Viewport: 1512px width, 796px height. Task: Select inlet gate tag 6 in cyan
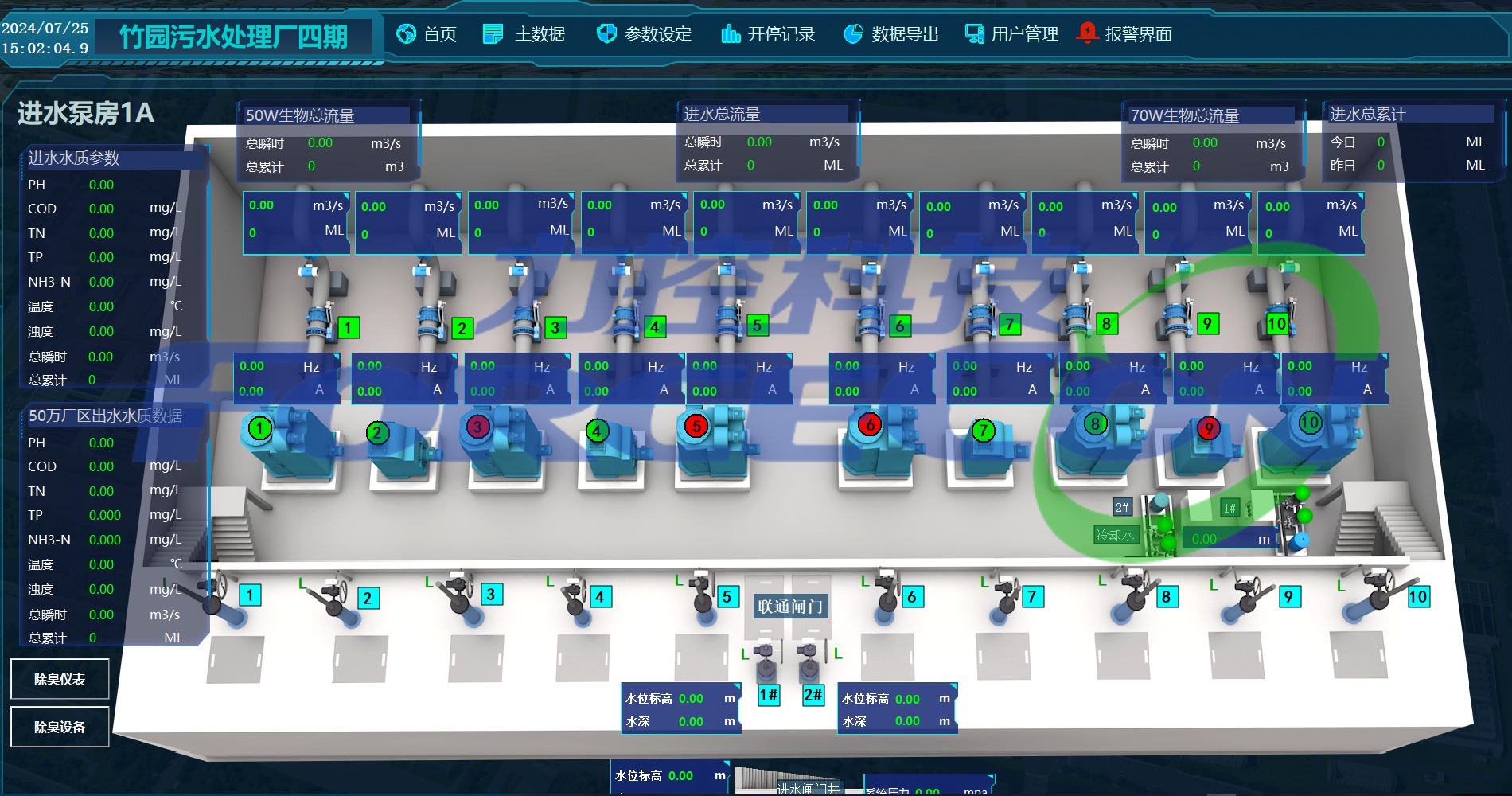coord(912,597)
